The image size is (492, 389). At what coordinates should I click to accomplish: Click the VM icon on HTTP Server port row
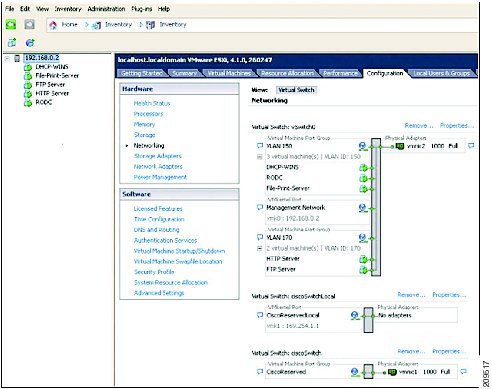363,259
